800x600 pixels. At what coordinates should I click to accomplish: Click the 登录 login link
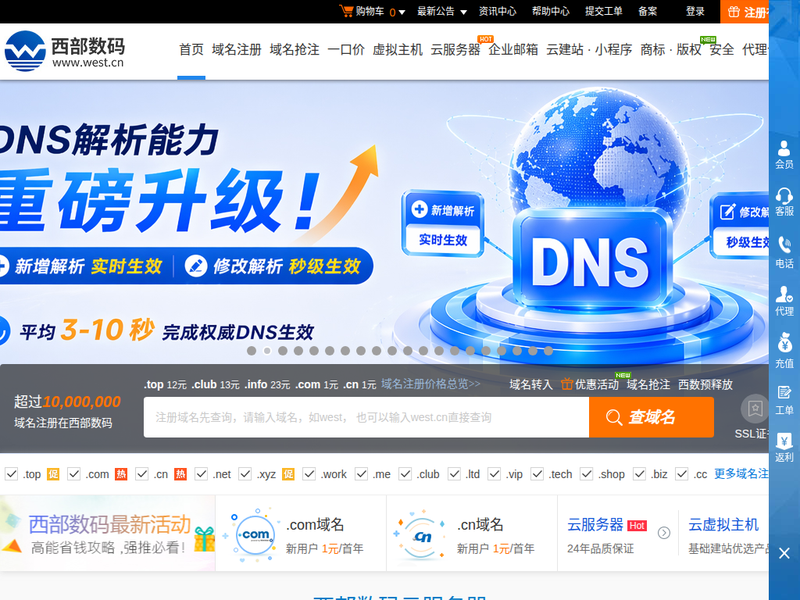pos(695,11)
